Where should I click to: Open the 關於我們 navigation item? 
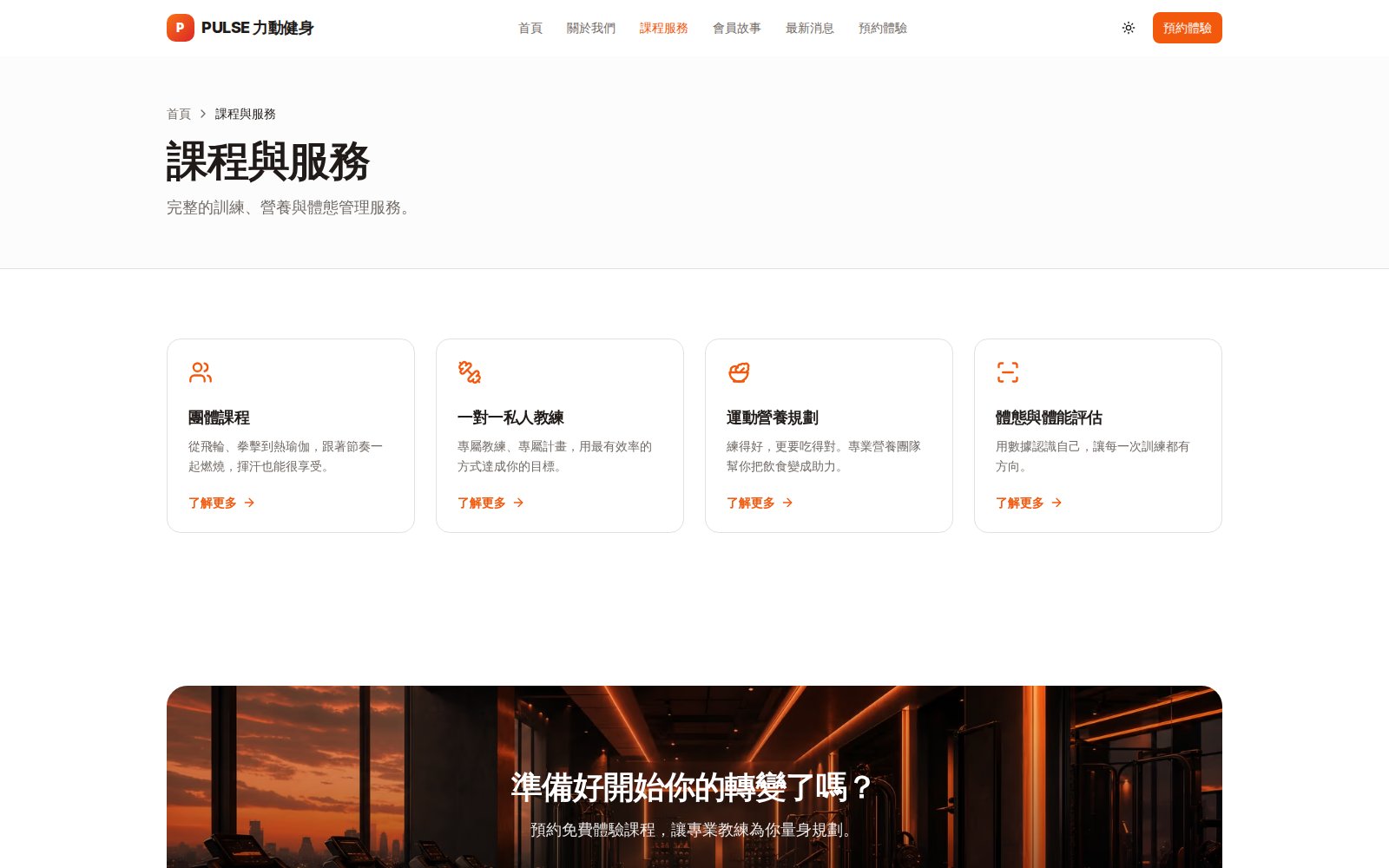[x=591, y=28]
